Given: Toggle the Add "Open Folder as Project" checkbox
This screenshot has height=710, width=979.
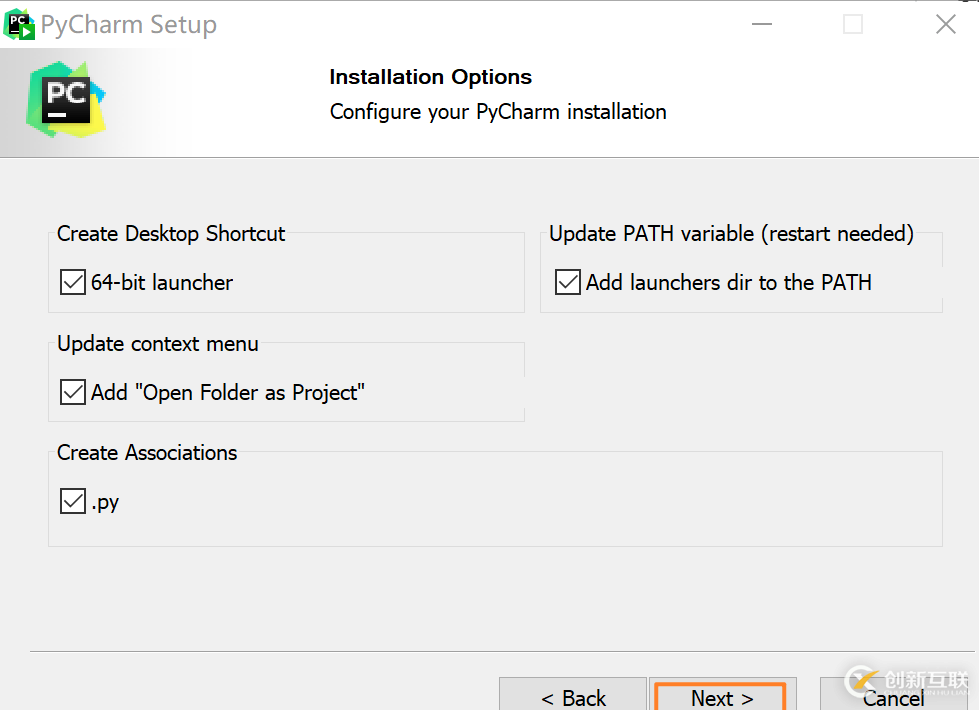Looking at the screenshot, I should (72, 392).
